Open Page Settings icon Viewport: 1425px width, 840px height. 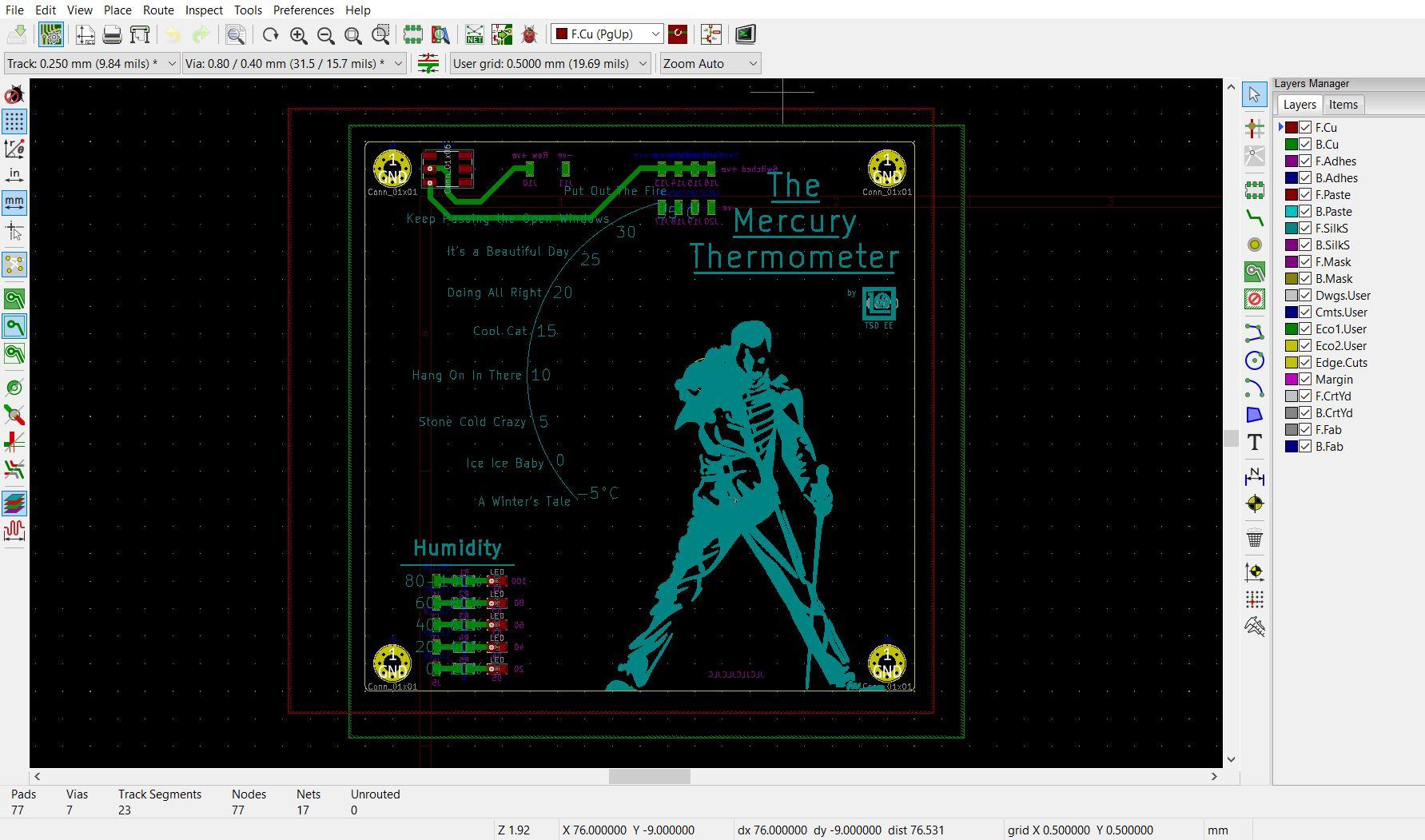[86, 34]
